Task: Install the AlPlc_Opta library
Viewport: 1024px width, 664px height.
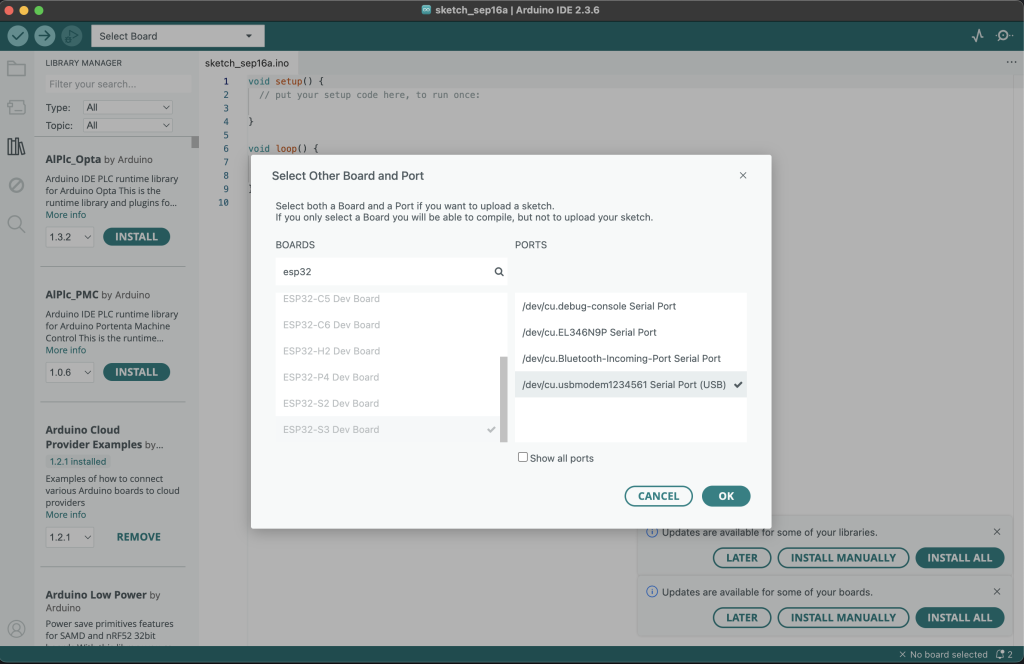Action: click(x=136, y=236)
